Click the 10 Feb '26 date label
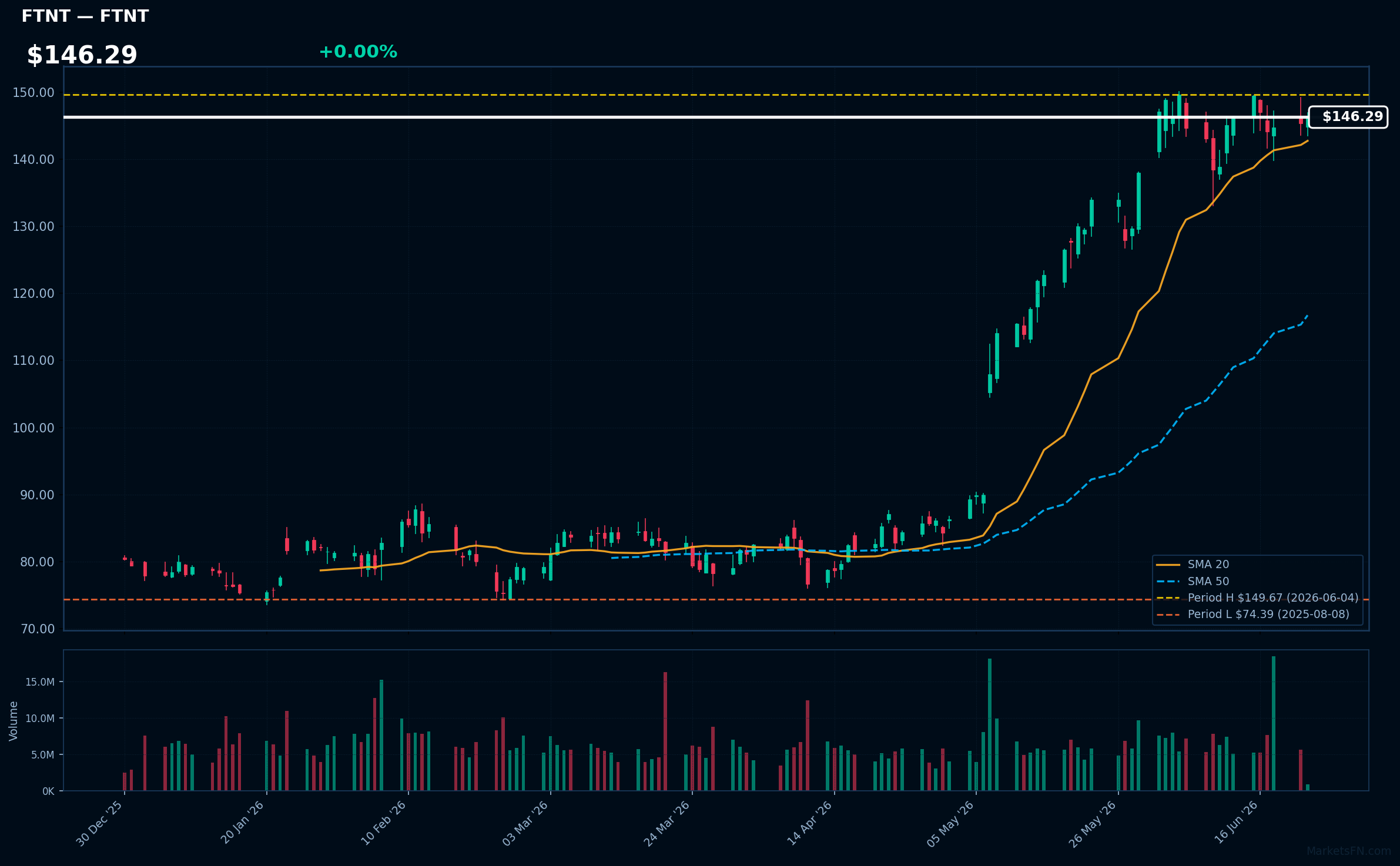Image resolution: width=1400 pixels, height=866 pixels. point(383,823)
